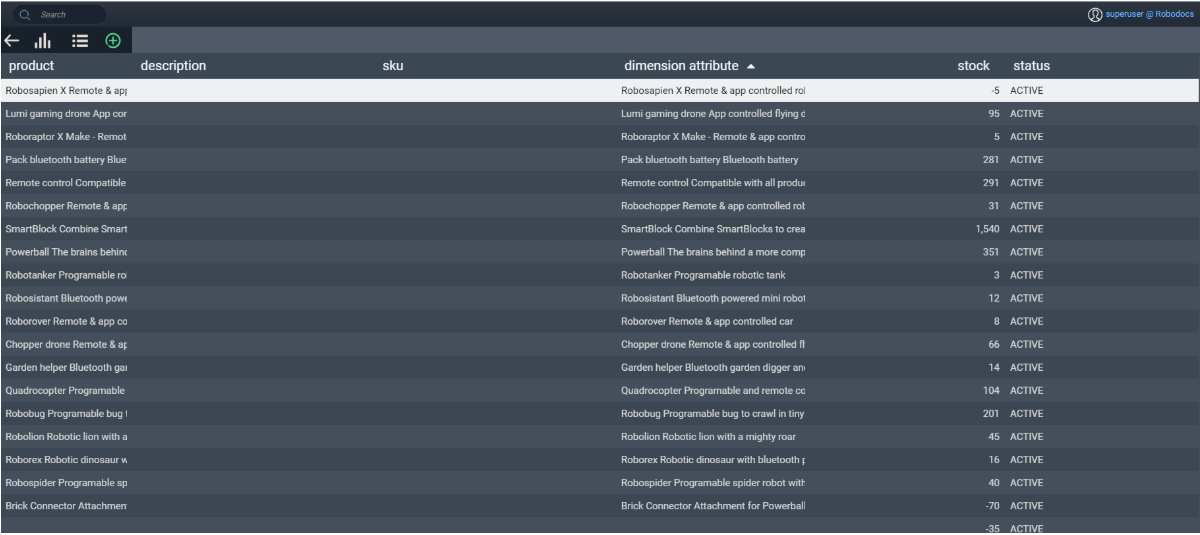1200x535 pixels.
Task: Select Remote control Compatible product cell
Action: 66,183
